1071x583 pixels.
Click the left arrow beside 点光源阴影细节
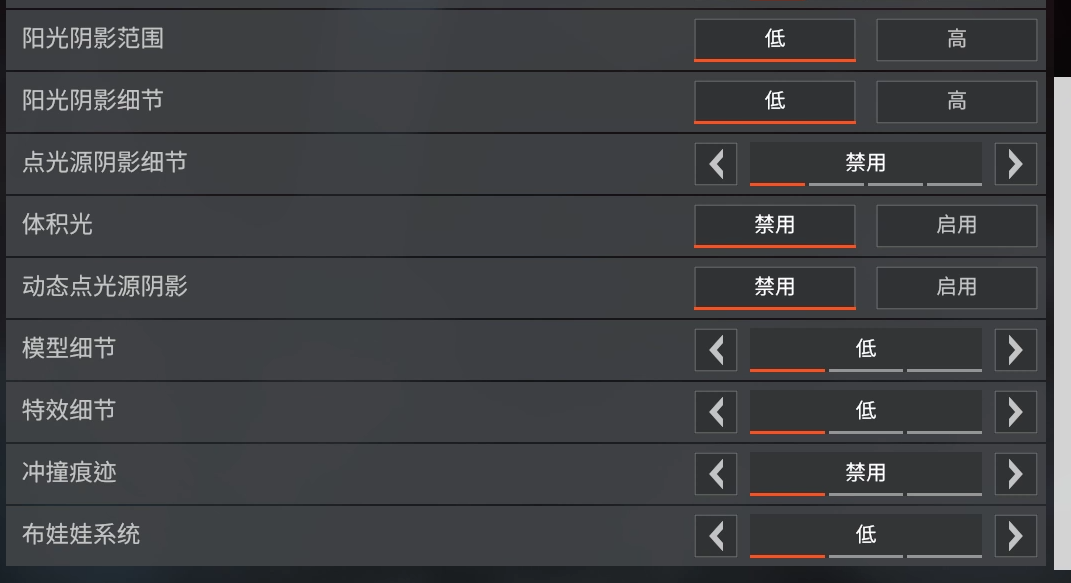[716, 163]
